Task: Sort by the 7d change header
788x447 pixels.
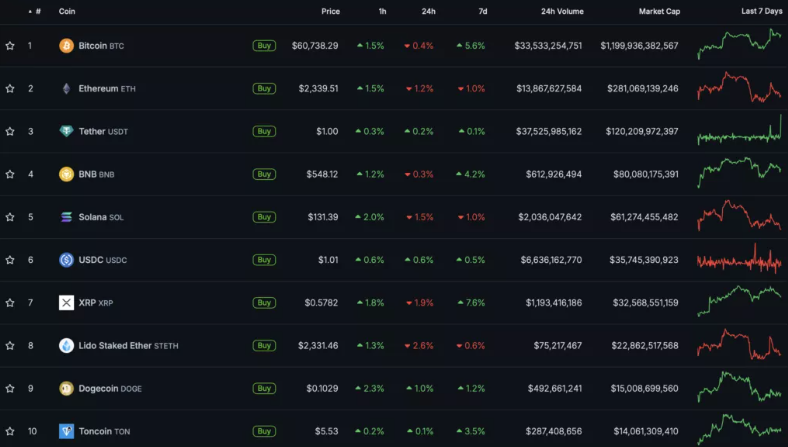Action: click(x=482, y=11)
